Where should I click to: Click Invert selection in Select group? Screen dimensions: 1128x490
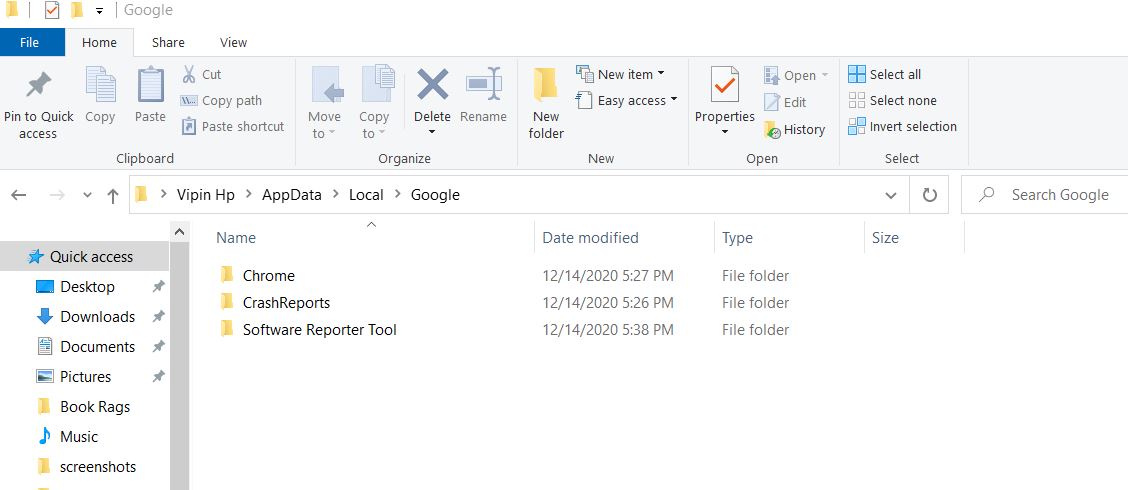click(x=903, y=127)
